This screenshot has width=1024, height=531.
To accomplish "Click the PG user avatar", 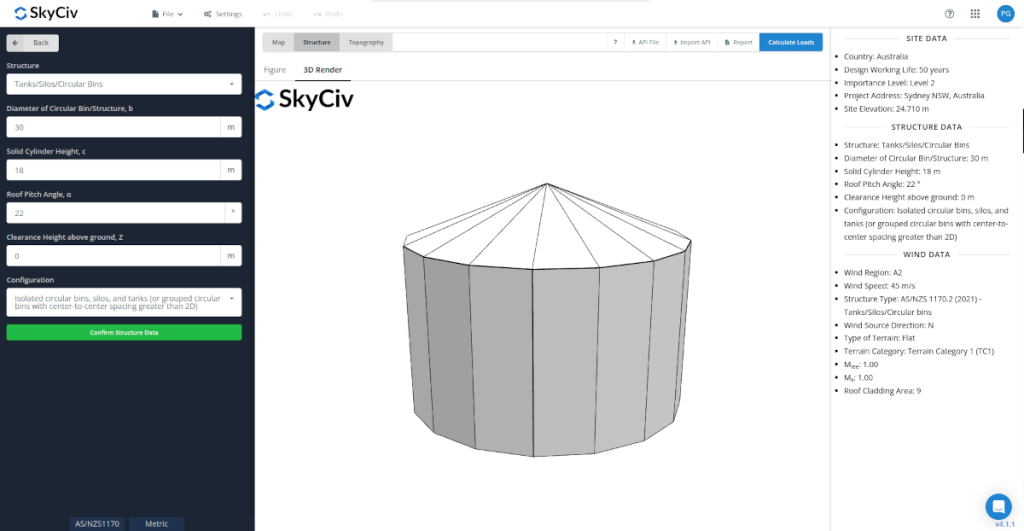I will (1005, 14).
